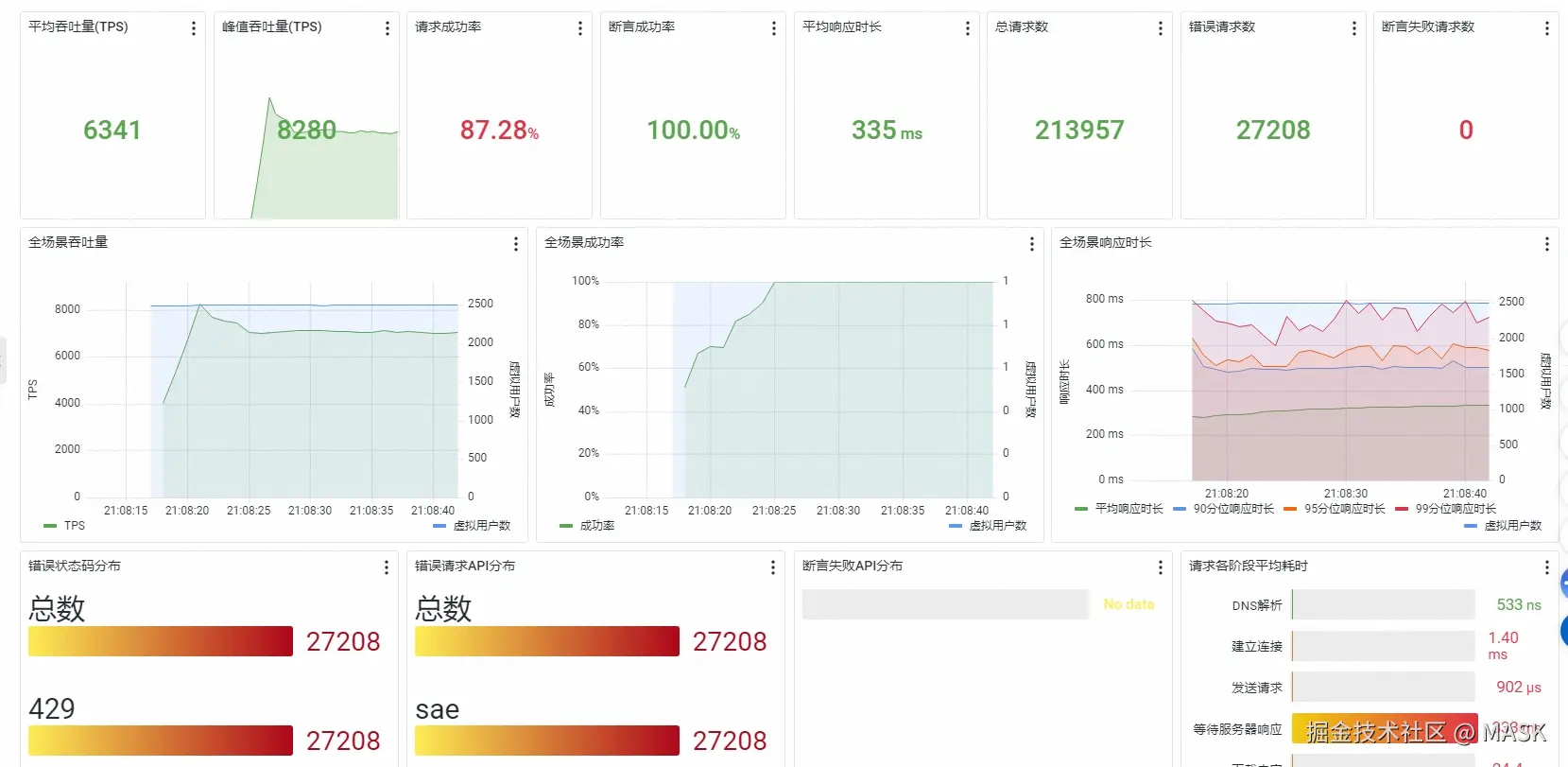This screenshot has height=767, width=1568.
Task: Click the 213957 total requests value
Action: [x=1079, y=130]
